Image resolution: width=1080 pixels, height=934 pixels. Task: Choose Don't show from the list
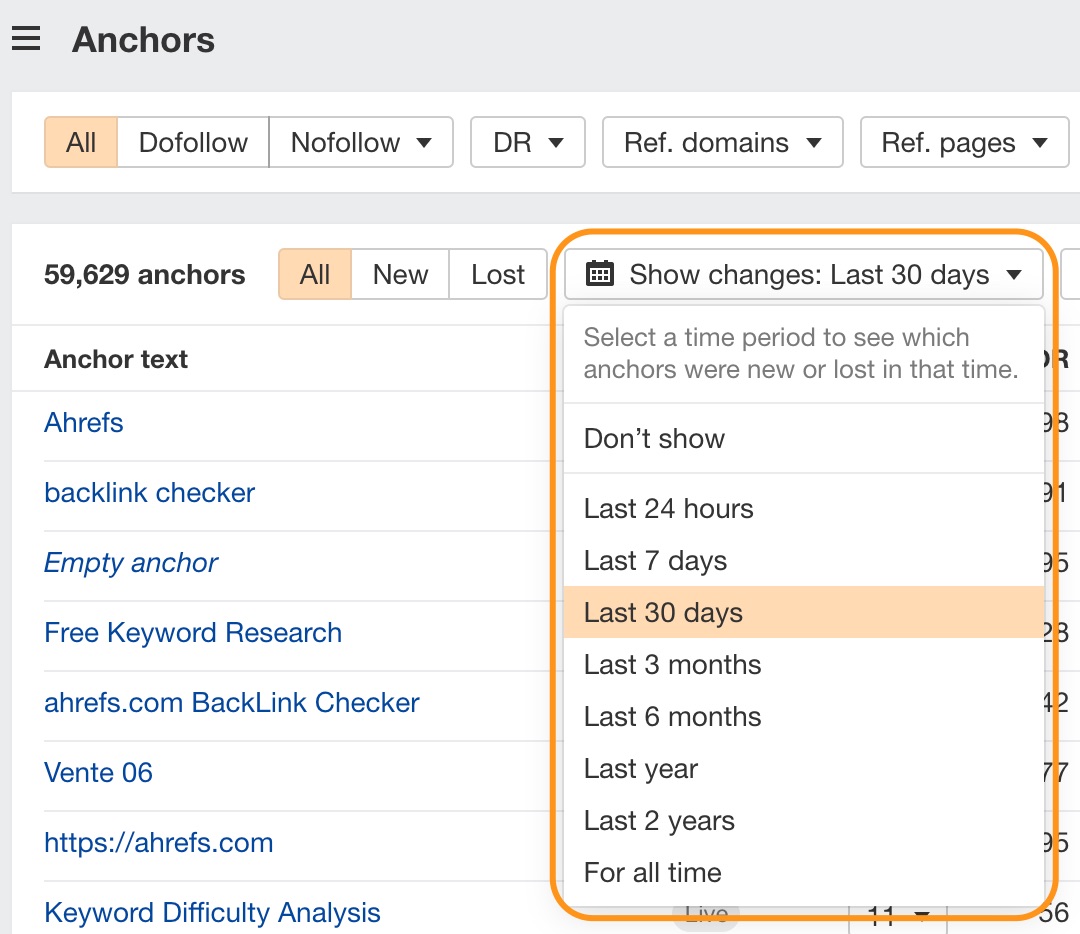(x=654, y=438)
